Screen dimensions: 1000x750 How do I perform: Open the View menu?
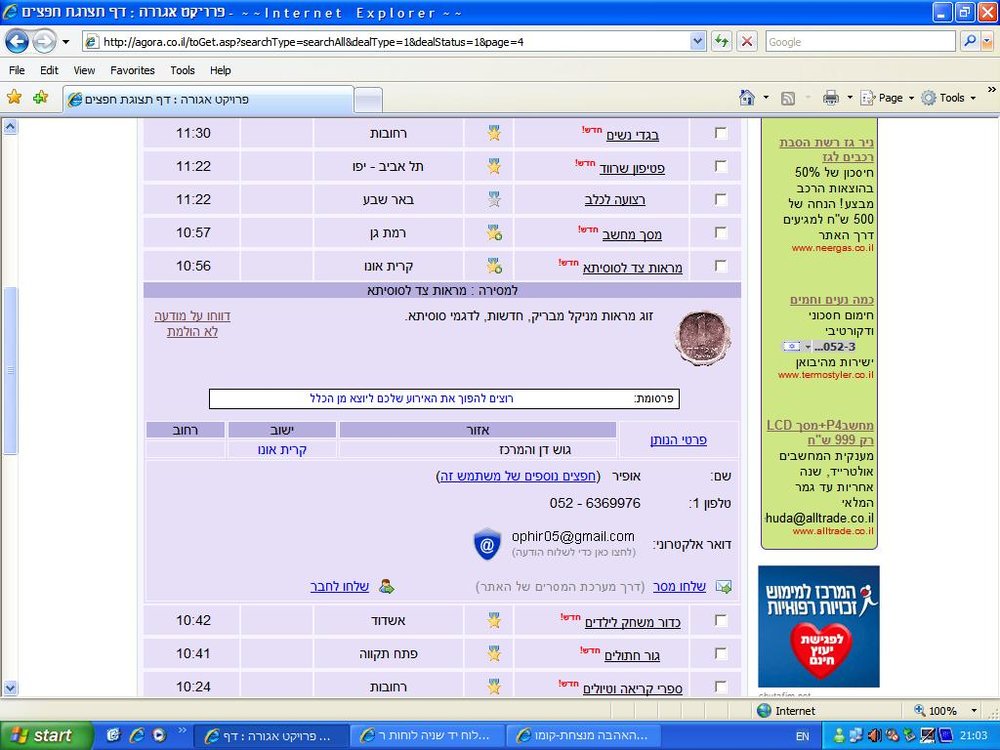point(84,70)
